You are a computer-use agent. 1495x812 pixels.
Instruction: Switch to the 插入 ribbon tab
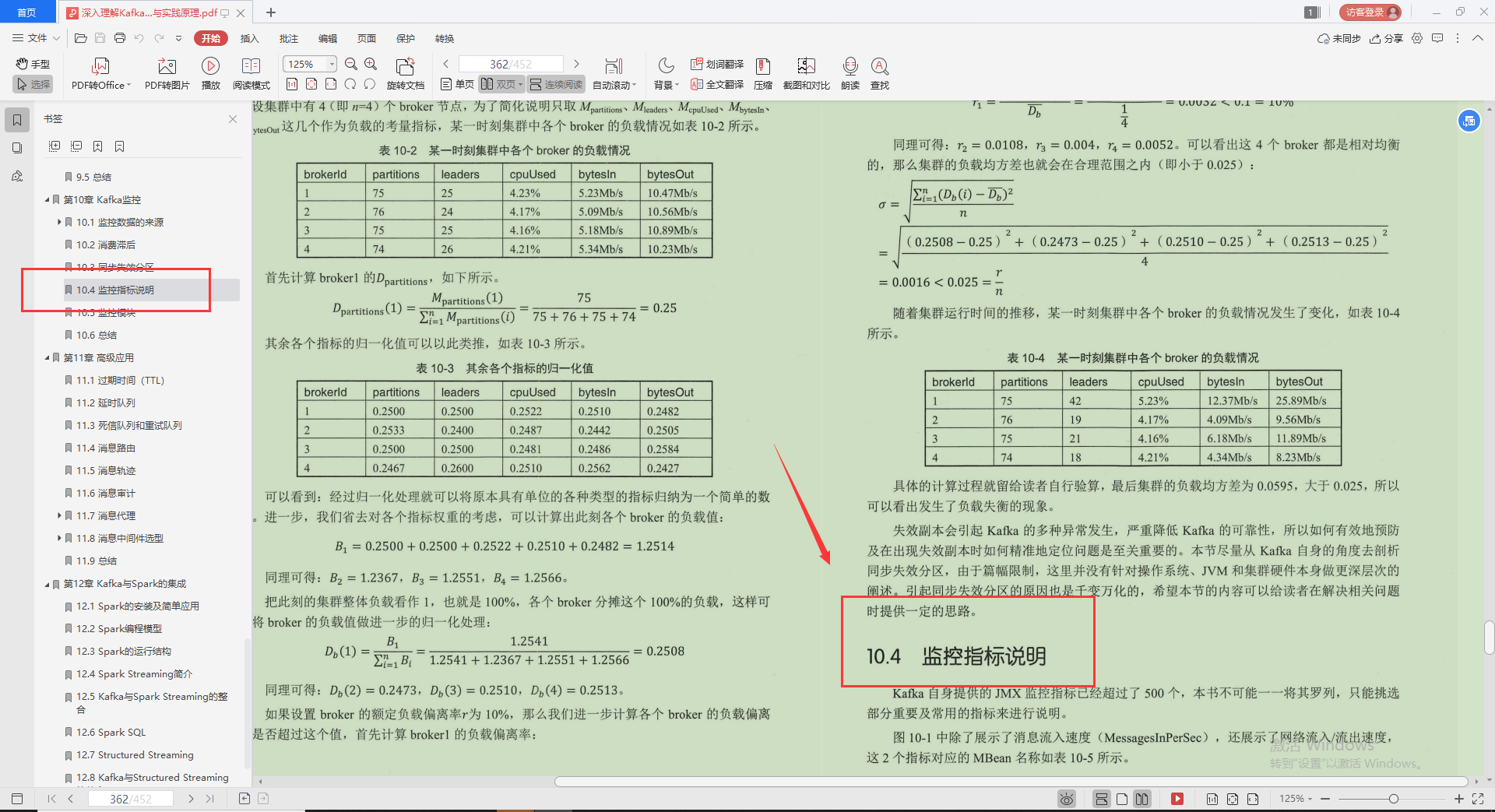point(249,37)
